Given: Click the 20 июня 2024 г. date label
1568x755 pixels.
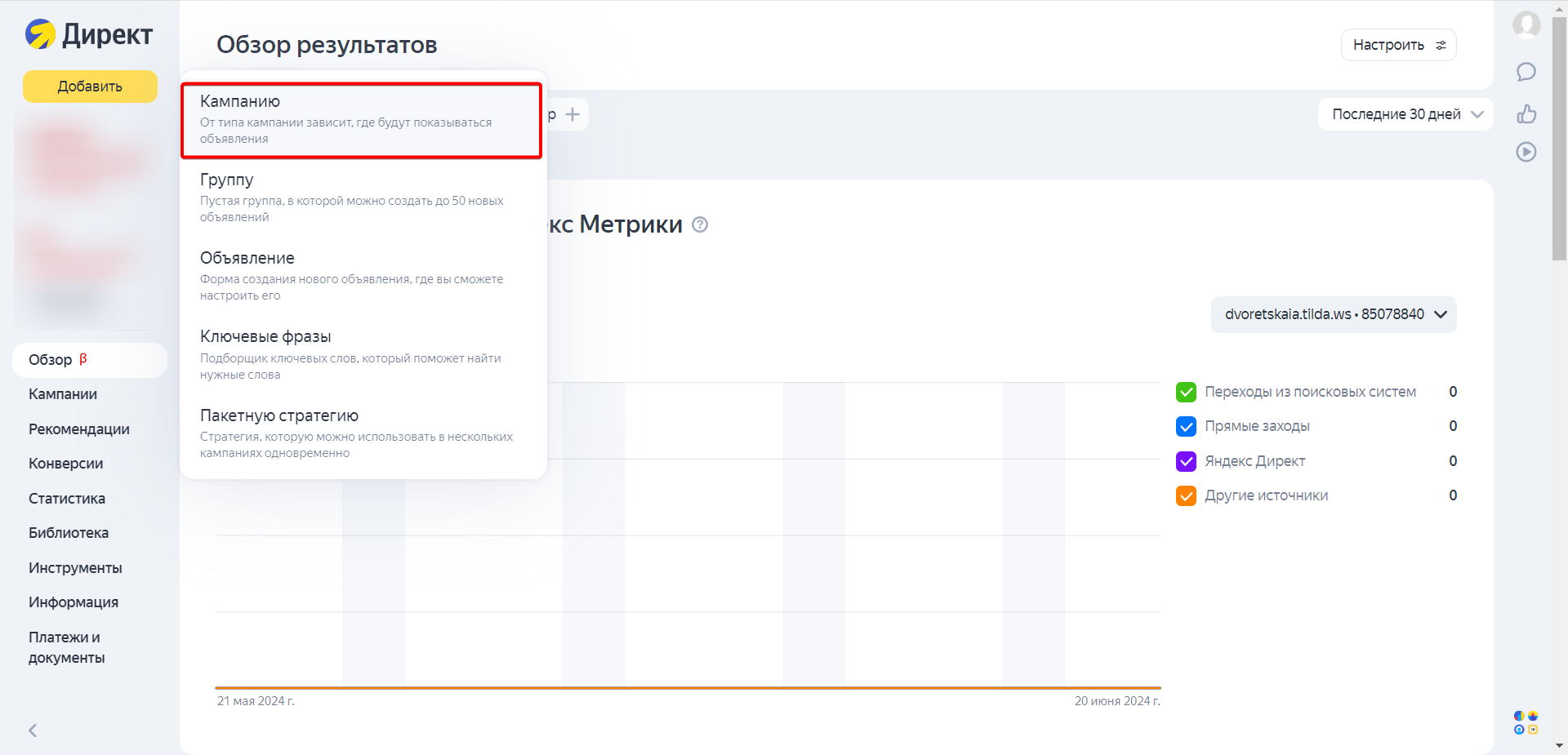Looking at the screenshot, I should [1117, 701].
